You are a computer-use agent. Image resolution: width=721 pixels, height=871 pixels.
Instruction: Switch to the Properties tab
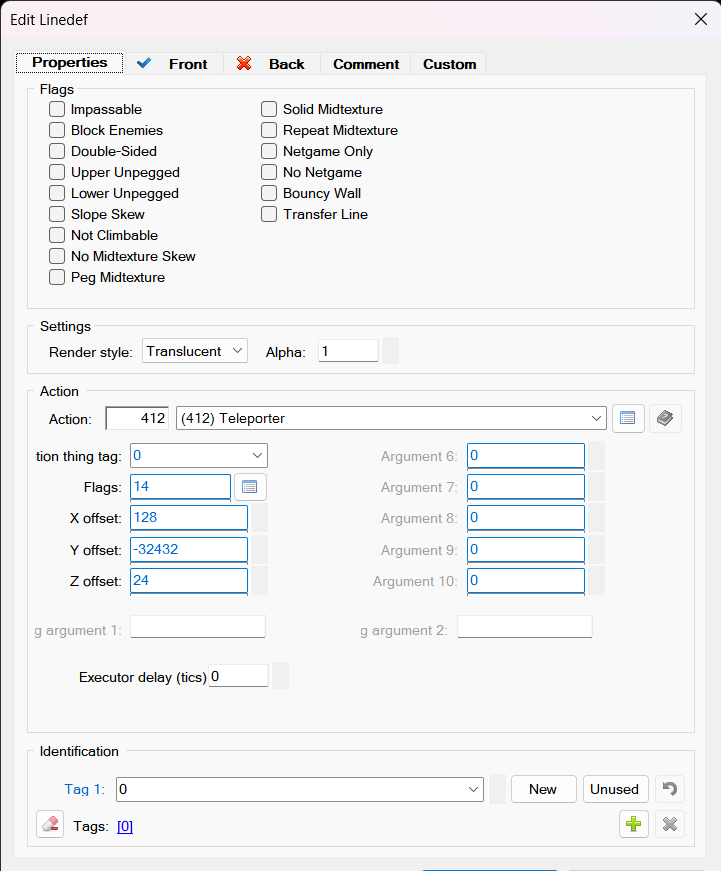coord(69,62)
